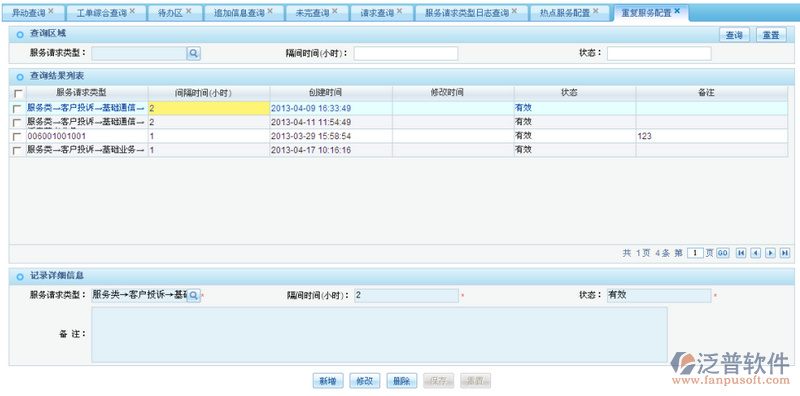Screen dimensions: 800x396
Task: Click the 2013-03-29 15:58:54 creation time cell
Action: click(x=331, y=137)
